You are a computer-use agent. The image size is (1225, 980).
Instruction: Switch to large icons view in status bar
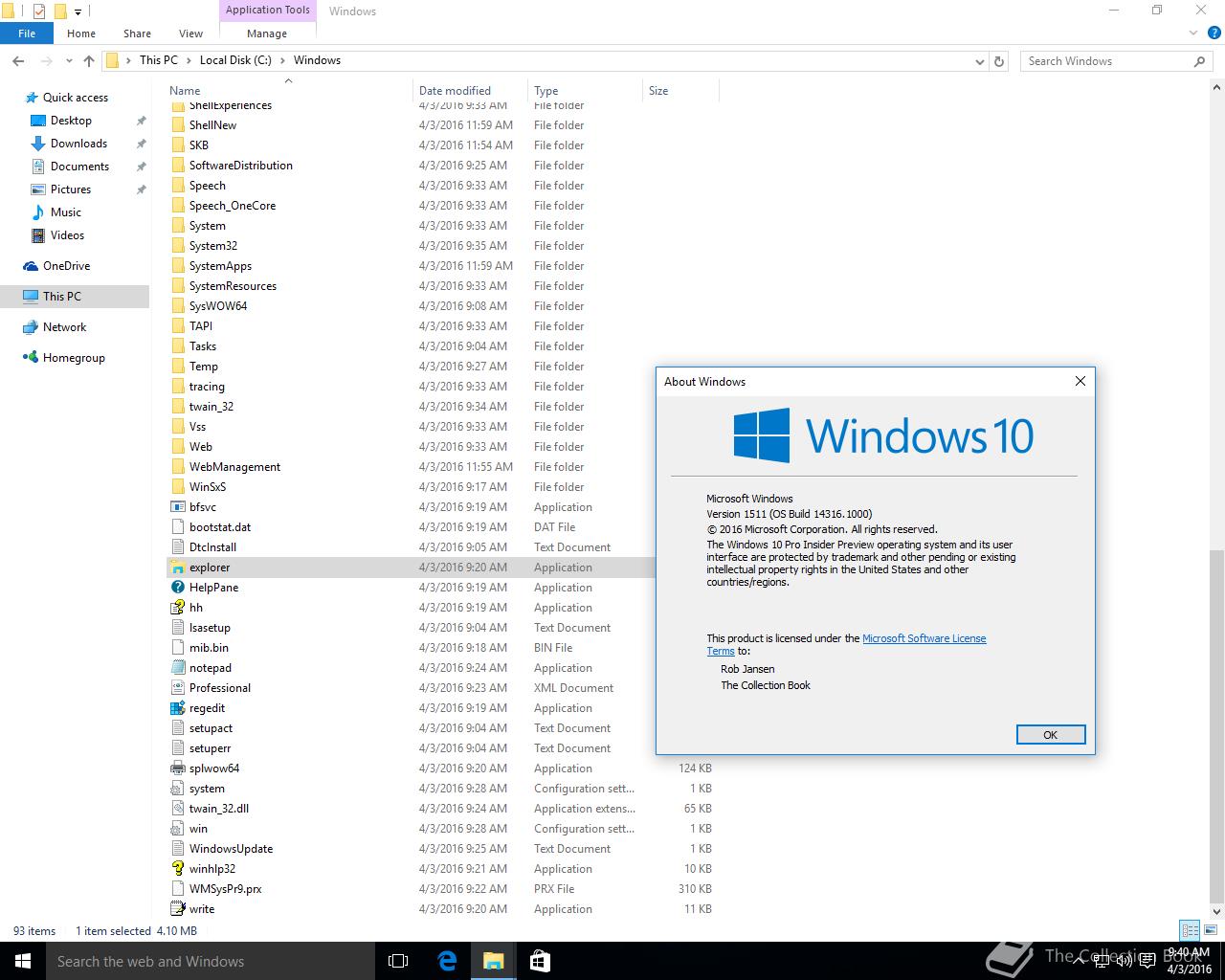(1209, 930)
